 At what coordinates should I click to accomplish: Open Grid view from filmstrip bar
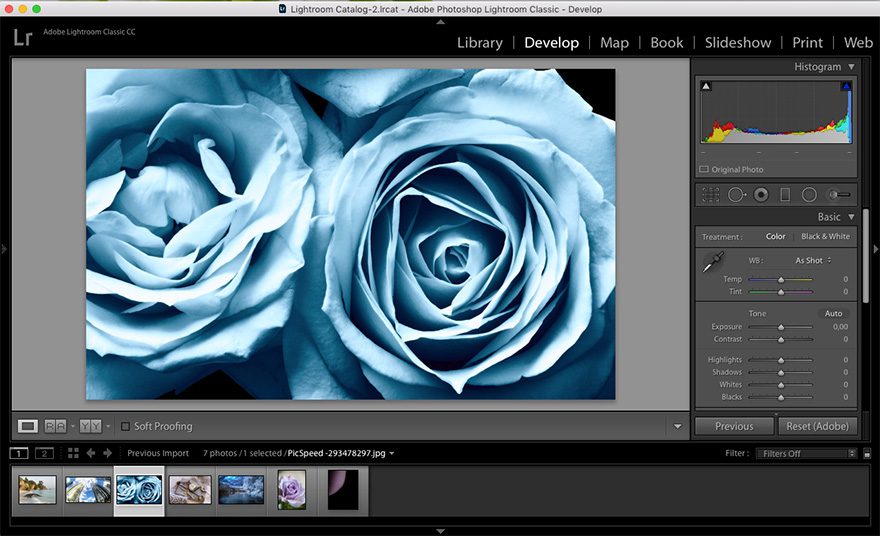click(x=73, y=453)
